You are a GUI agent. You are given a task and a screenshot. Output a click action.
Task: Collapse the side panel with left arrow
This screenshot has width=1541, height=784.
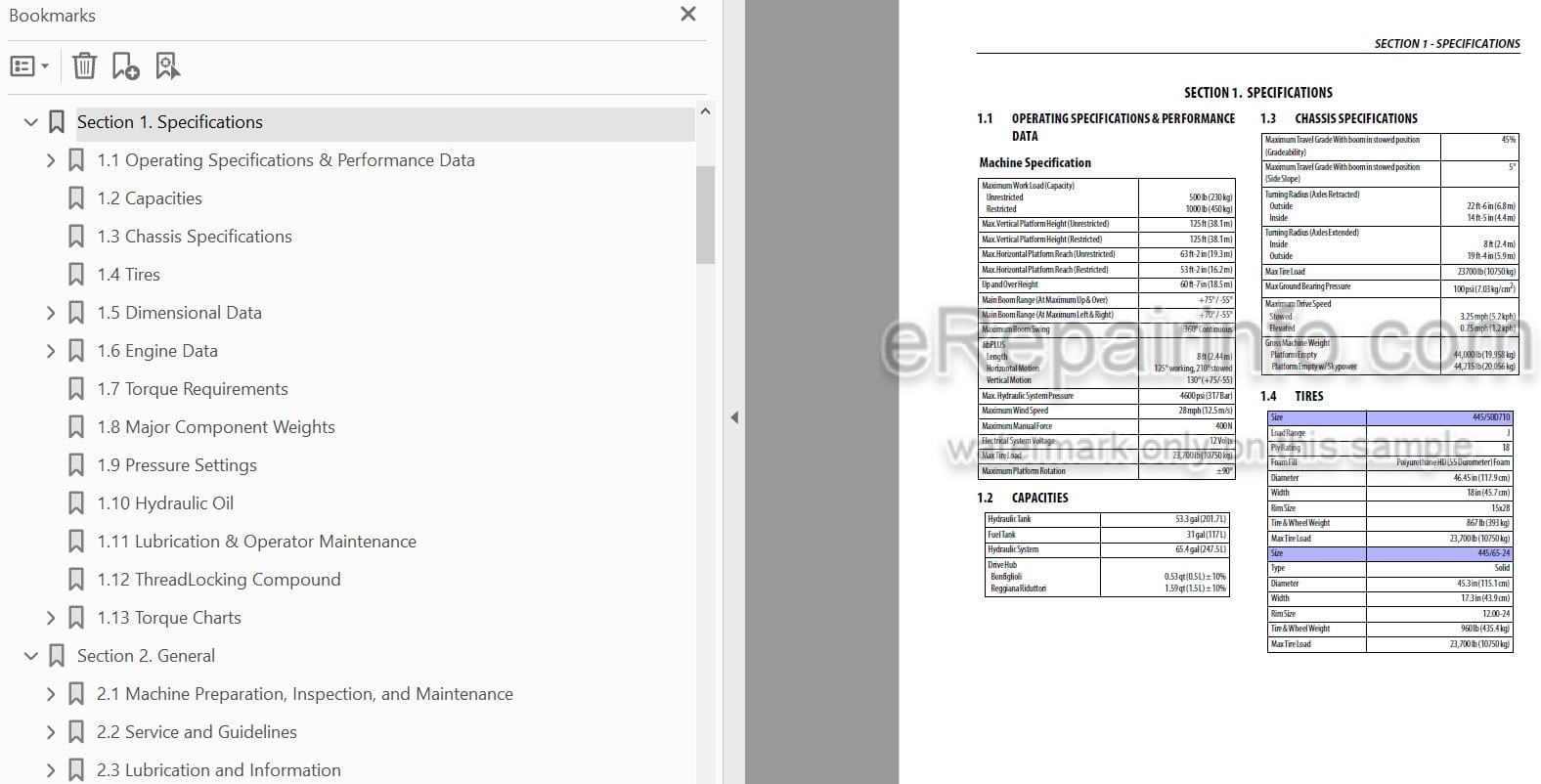(x=734, y=417)
